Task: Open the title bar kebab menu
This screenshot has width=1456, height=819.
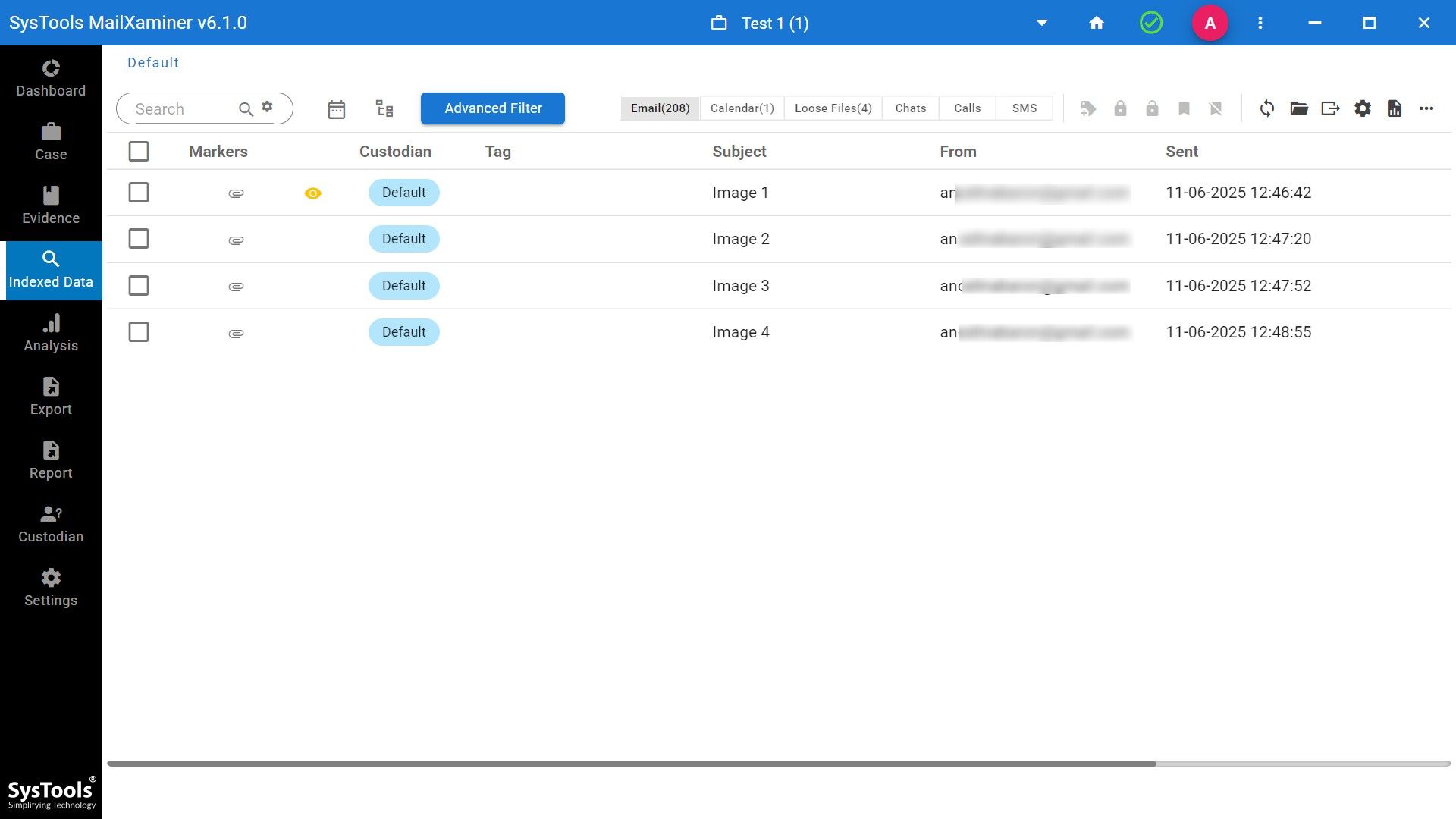Action: click(x=1260, y=23)
